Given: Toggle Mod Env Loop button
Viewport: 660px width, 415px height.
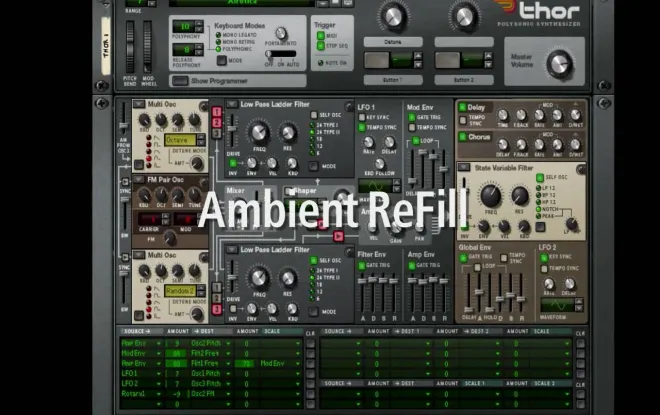Looking at the screenshot, I should [x=415, y=141].
